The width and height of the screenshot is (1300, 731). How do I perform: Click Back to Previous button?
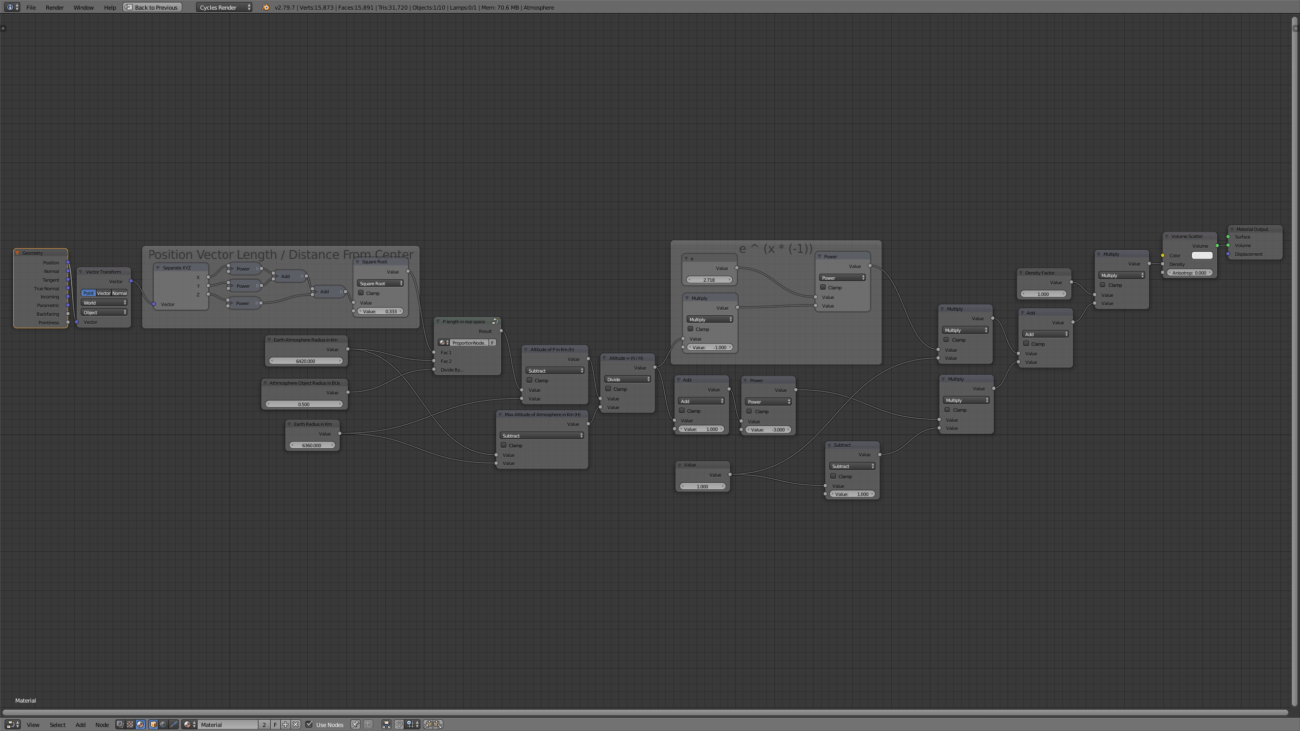coord(152,7)
